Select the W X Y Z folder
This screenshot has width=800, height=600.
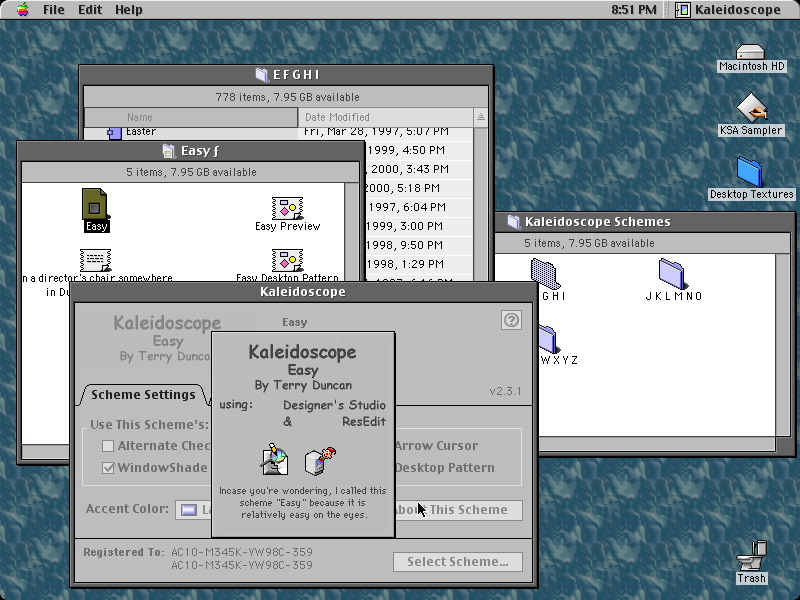(x=548, y=339)
